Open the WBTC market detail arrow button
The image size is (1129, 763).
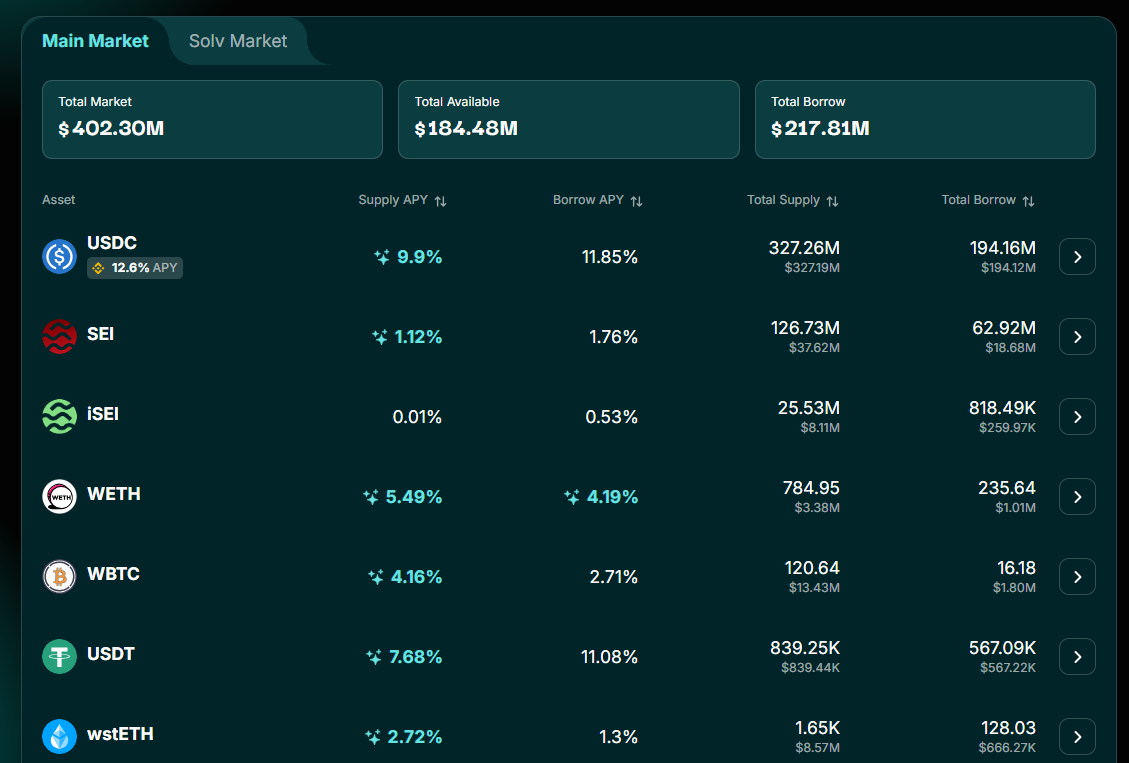click(1077, 576)
